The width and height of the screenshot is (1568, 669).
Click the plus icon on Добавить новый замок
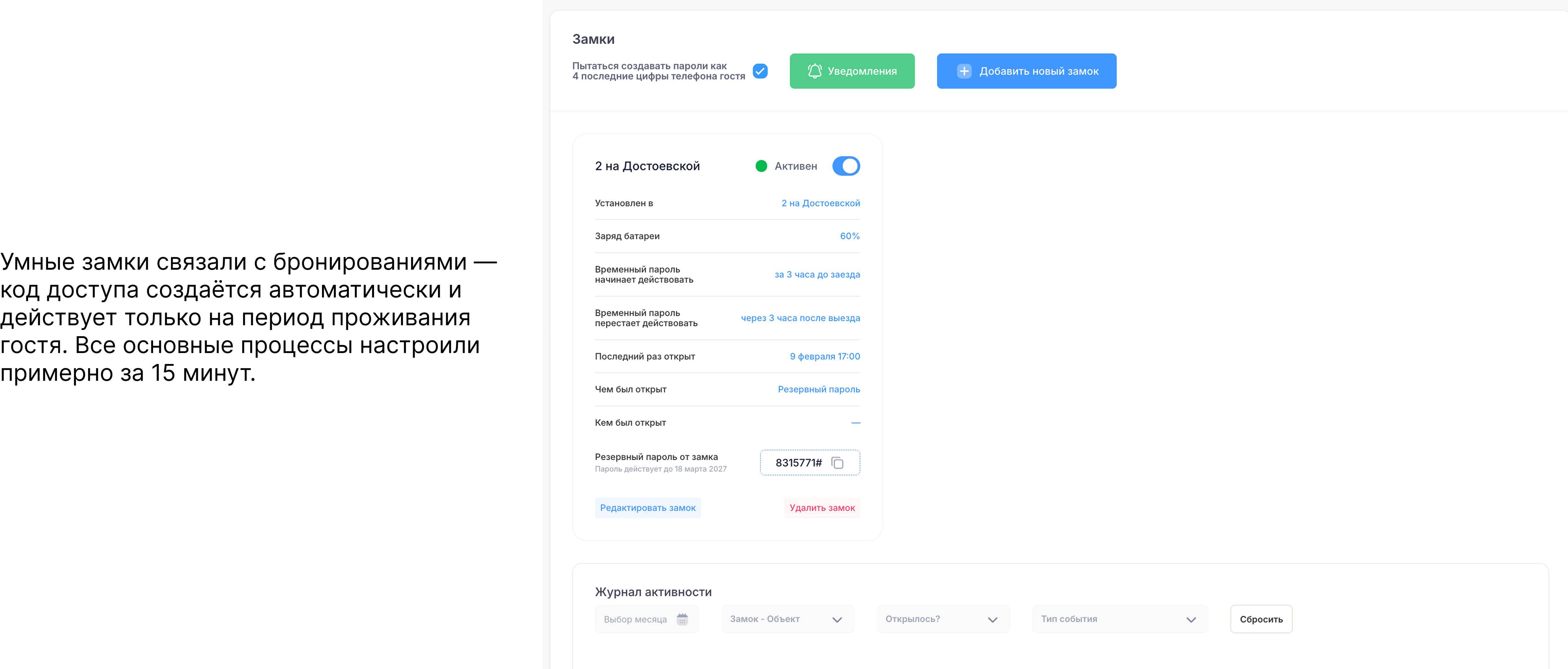(964, 71)
